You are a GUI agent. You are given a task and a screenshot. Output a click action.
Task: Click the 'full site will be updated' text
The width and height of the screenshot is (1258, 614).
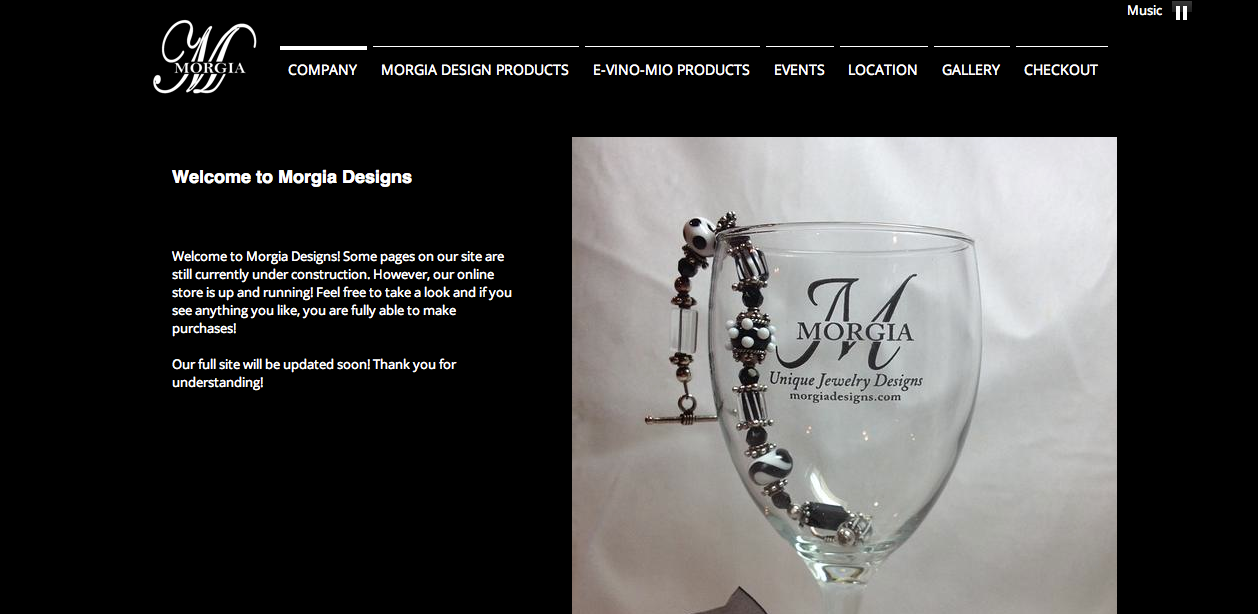tap(314, 373)
